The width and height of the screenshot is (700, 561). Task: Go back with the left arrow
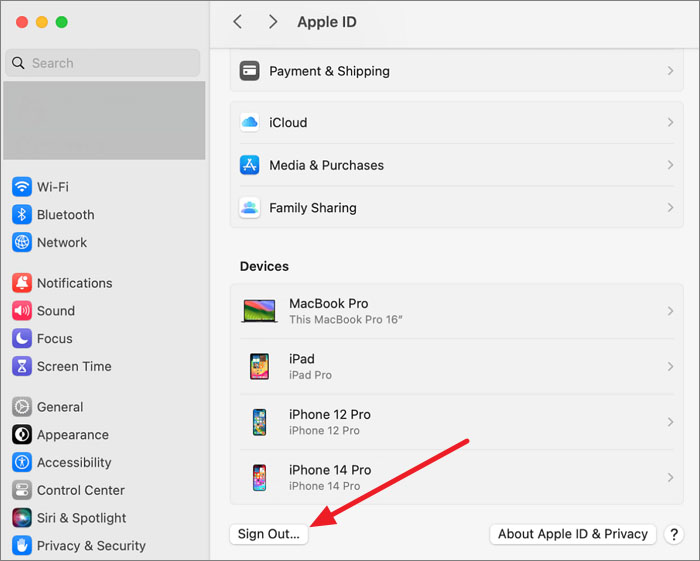click(x=238, y=22)
